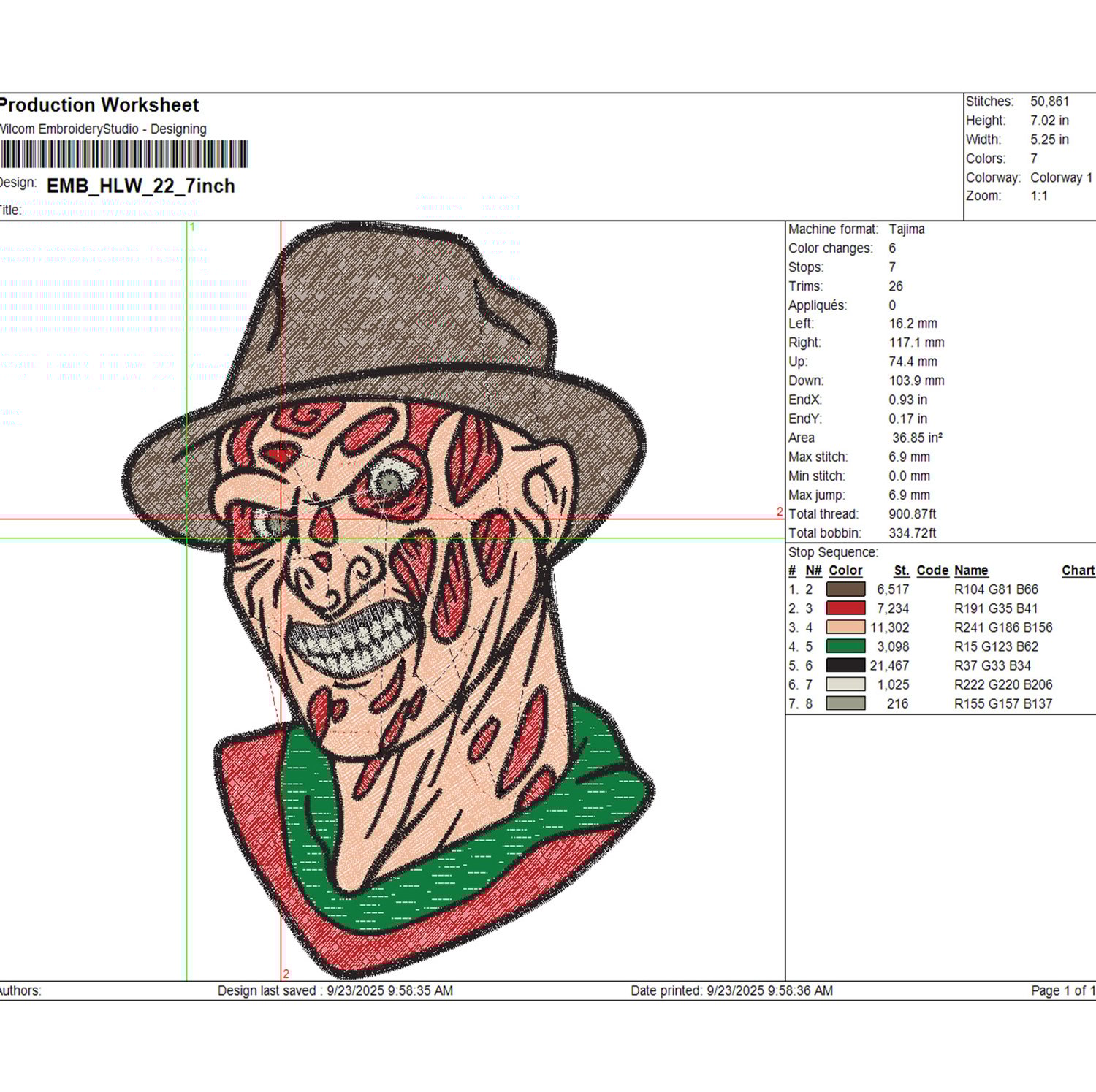Select the design name "EMB_HLW_22_7inch"
1096x1092 pixels.
141,186
